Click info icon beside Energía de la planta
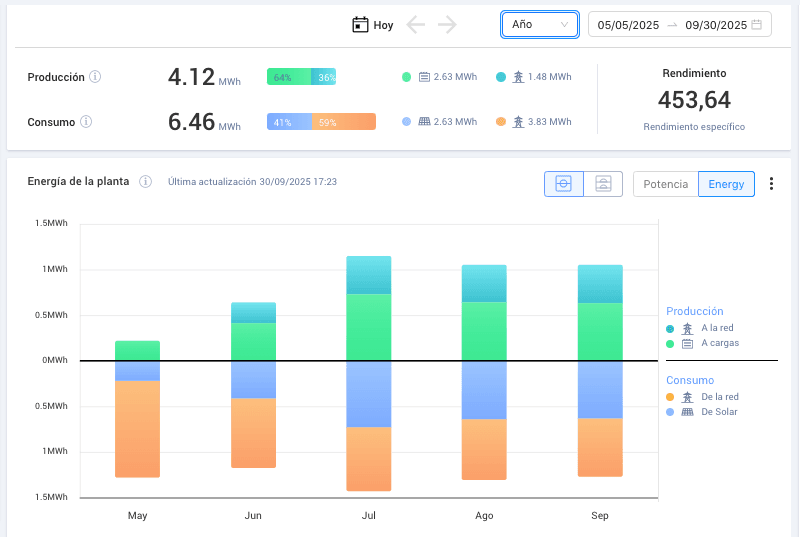 tap(145, 182)
